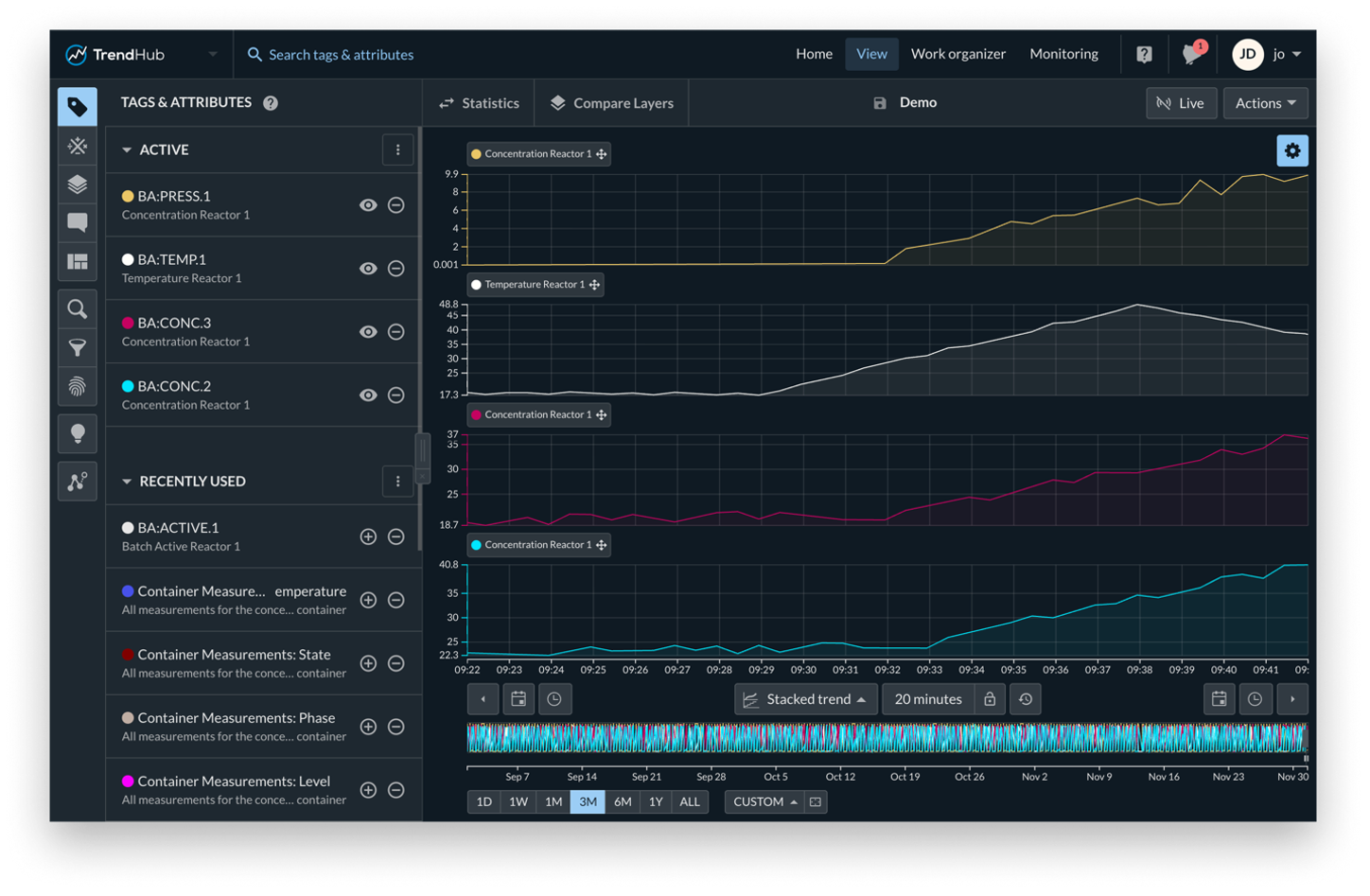Click the Statistics button
This screenshot has width=1370, height=896.
click(478, 102)
